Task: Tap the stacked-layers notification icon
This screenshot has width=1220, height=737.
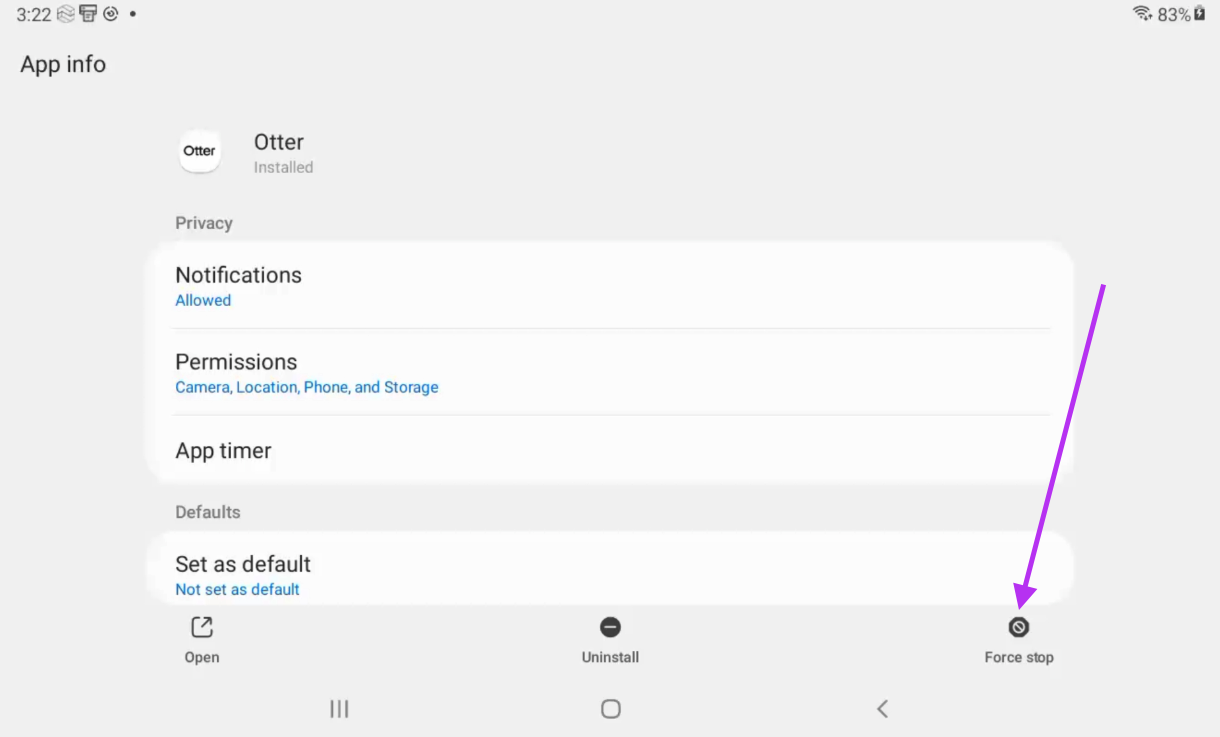Action: 66,14
